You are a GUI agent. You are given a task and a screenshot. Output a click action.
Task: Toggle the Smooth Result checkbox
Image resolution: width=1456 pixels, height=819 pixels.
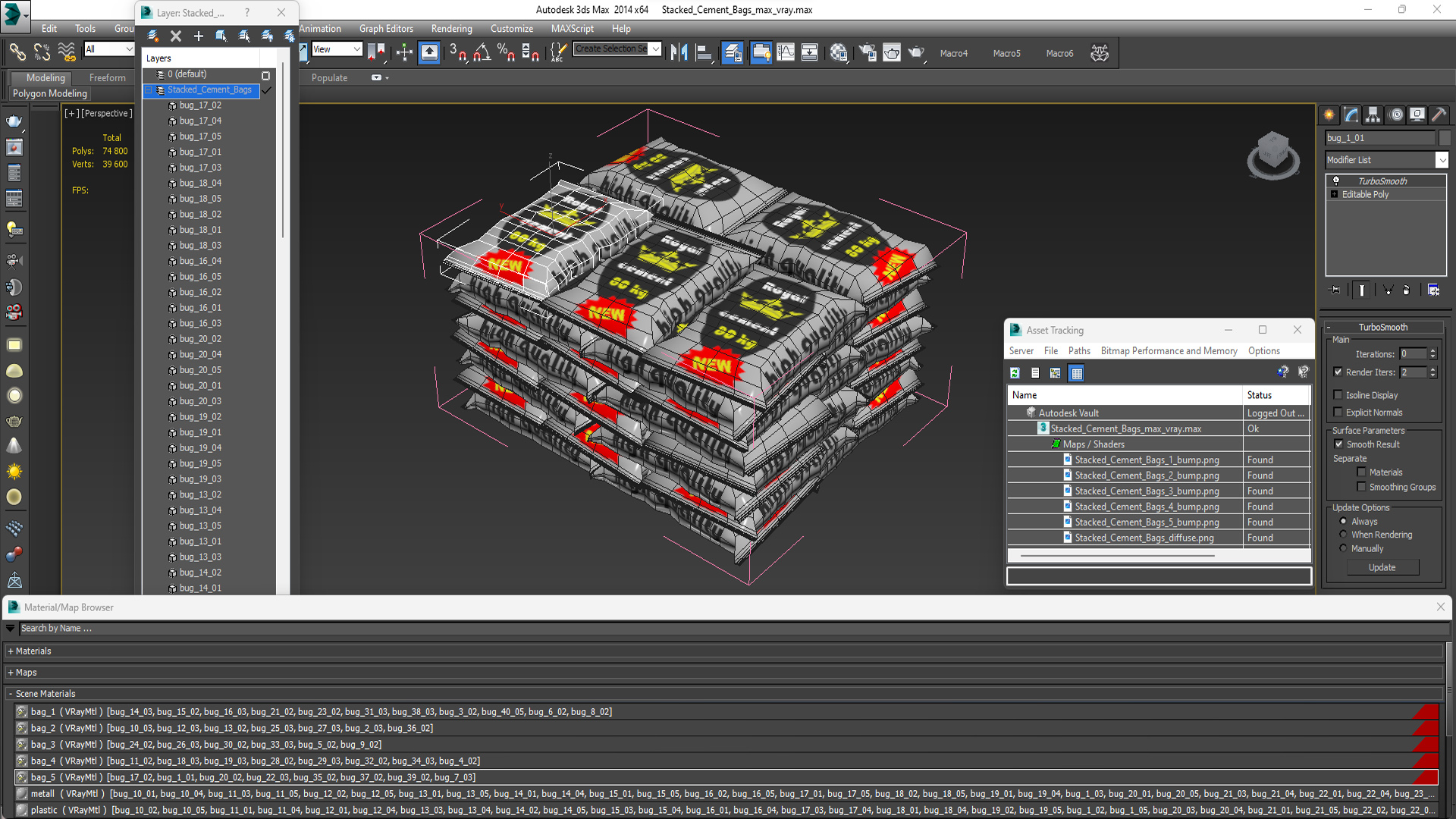pyautogui.click(x=1338, y=444)
